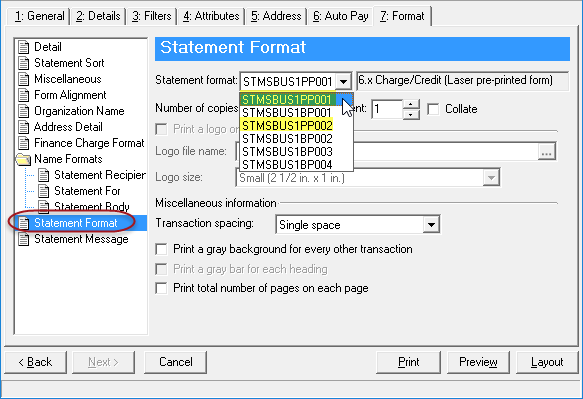The image size is (583, 399).
Task: Click the page icon beside Statement Recipient
Action: click(44, 175)
